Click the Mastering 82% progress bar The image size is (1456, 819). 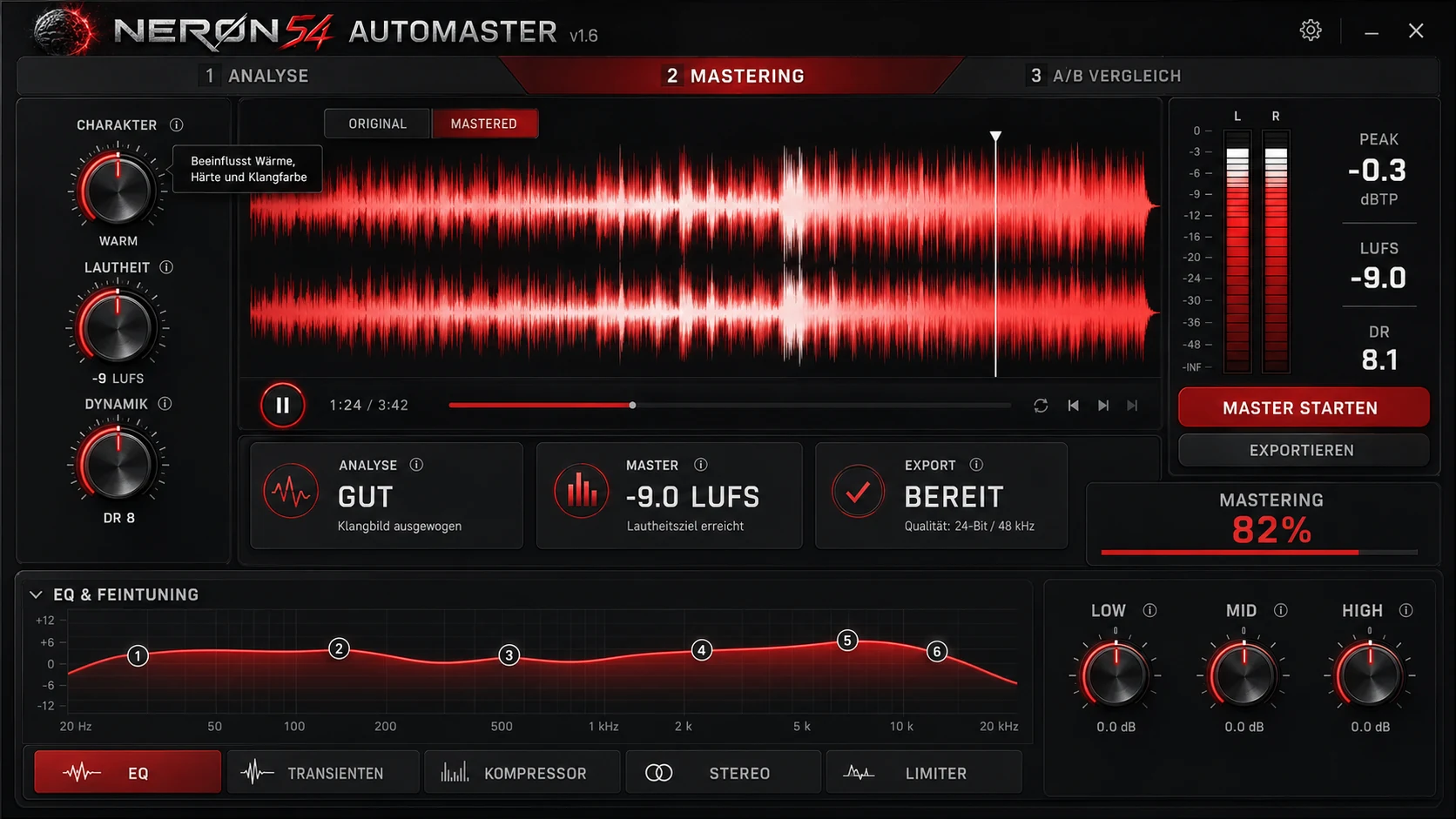[1259, 552]
